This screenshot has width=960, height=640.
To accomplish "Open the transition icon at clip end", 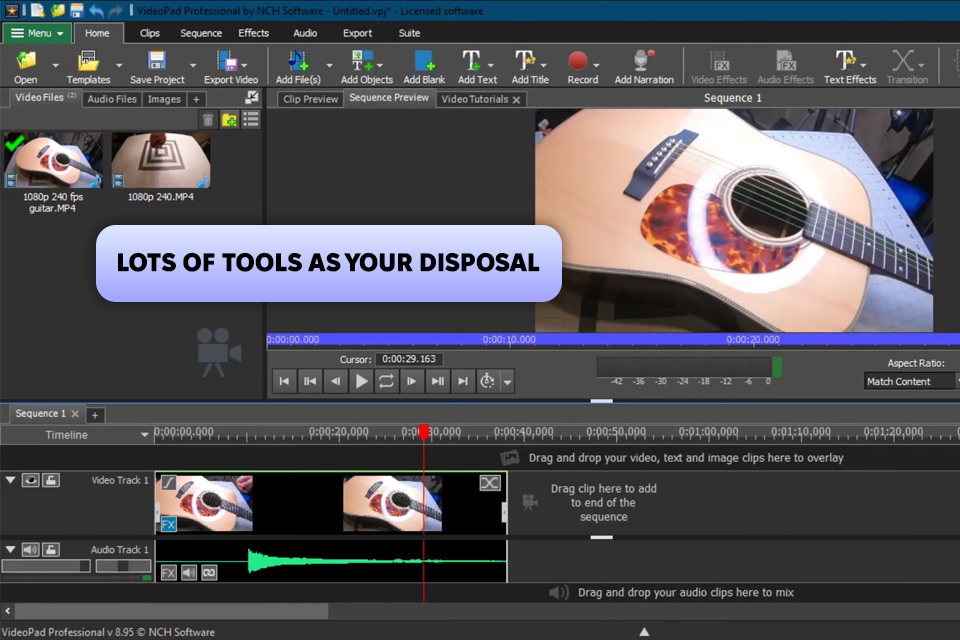I will coord(490,483).
